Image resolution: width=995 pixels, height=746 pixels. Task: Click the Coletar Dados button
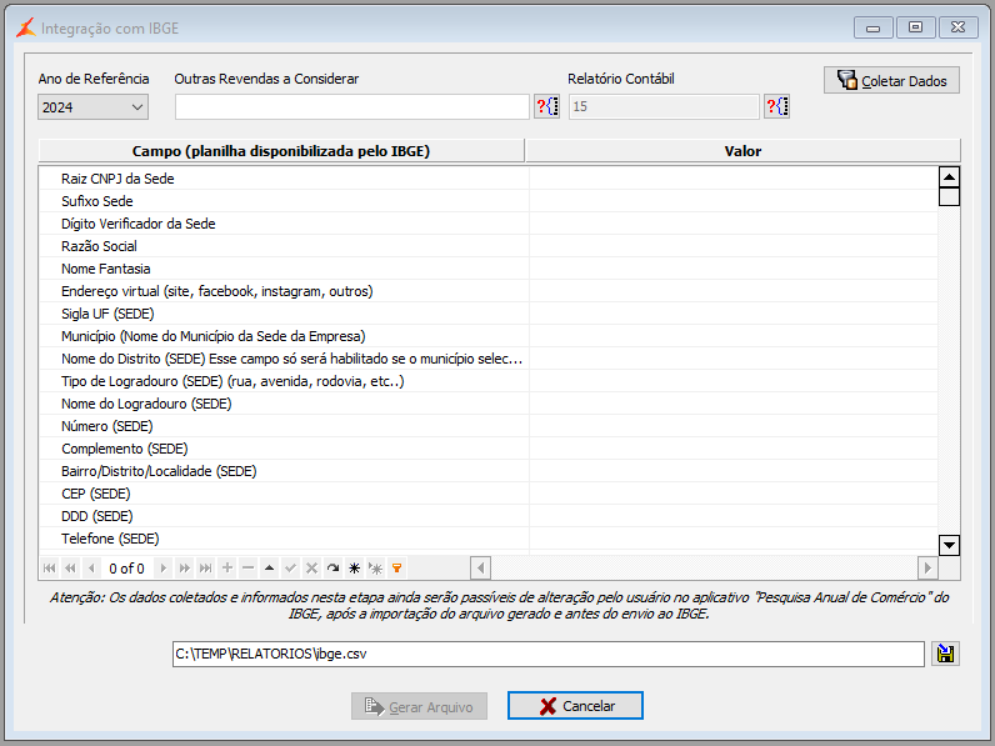tap(892, 81)
